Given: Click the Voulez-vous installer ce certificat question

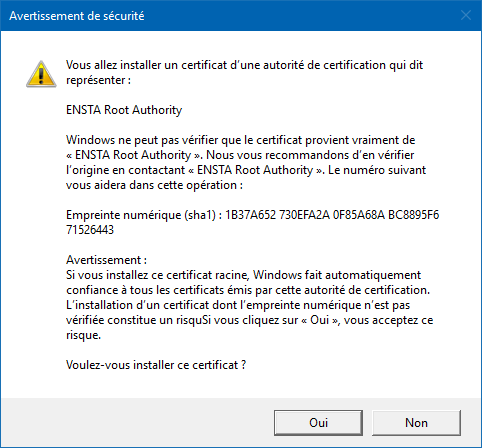Looking at the screenshot, I should coord(156,365).
